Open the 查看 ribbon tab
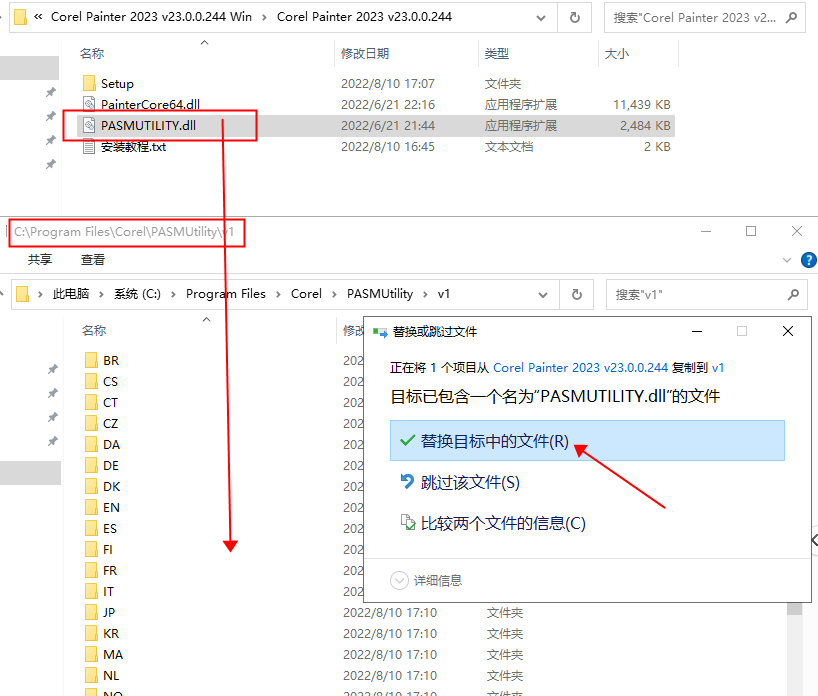Screen dimensions: 818x696 pyautogui.click(x=93, y=260)
